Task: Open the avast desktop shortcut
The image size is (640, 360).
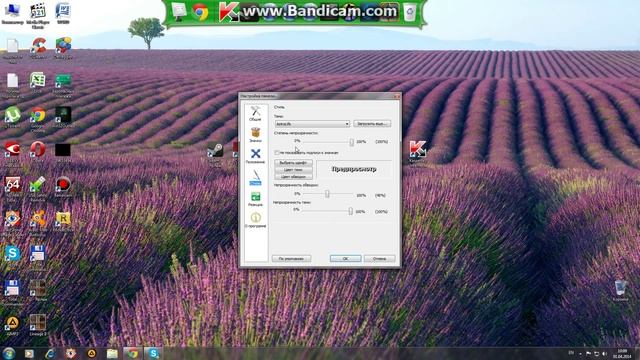Action: [38, 223]
